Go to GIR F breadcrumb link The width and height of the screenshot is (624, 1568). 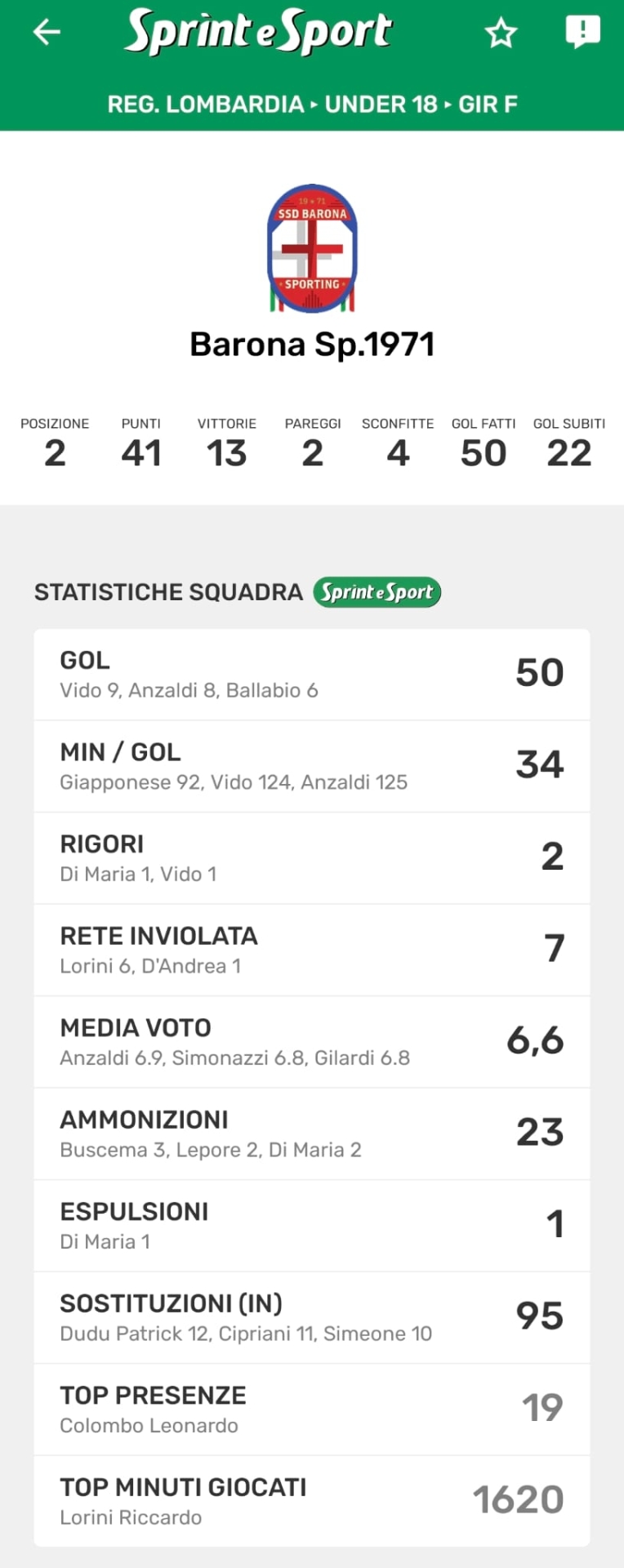(488, 105)
